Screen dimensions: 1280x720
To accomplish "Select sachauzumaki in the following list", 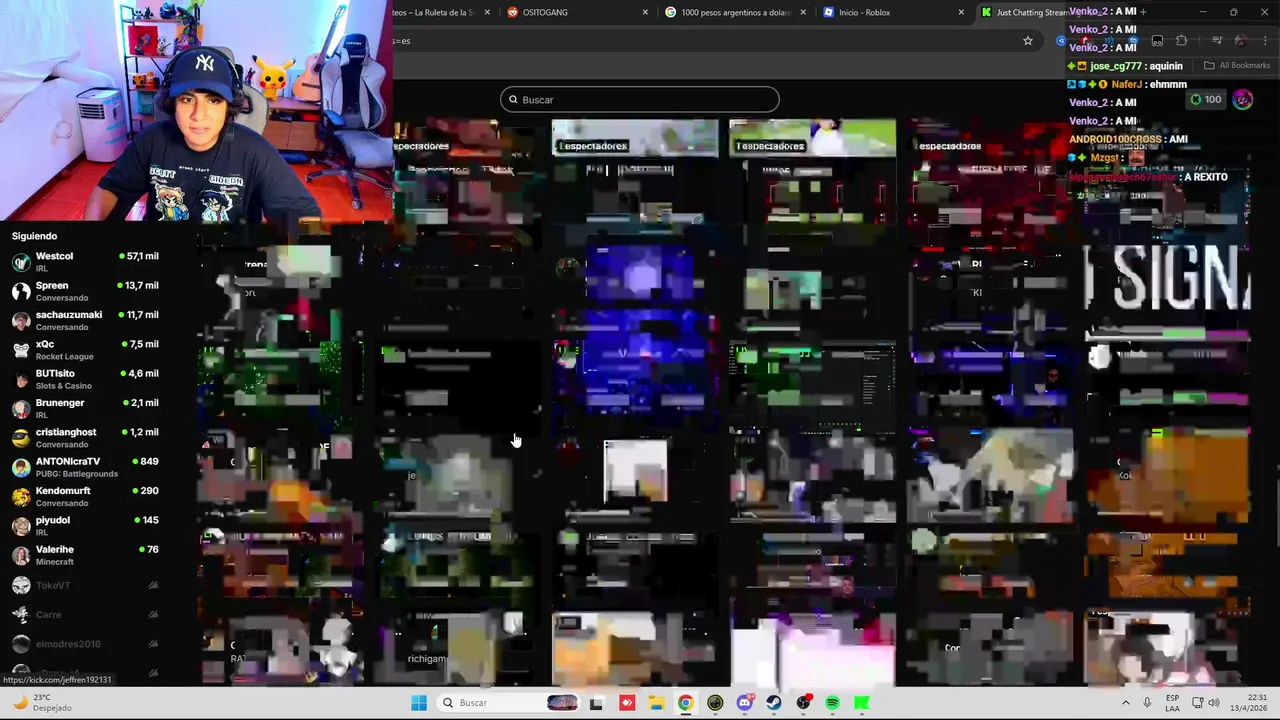I will [x=85, y=321].
